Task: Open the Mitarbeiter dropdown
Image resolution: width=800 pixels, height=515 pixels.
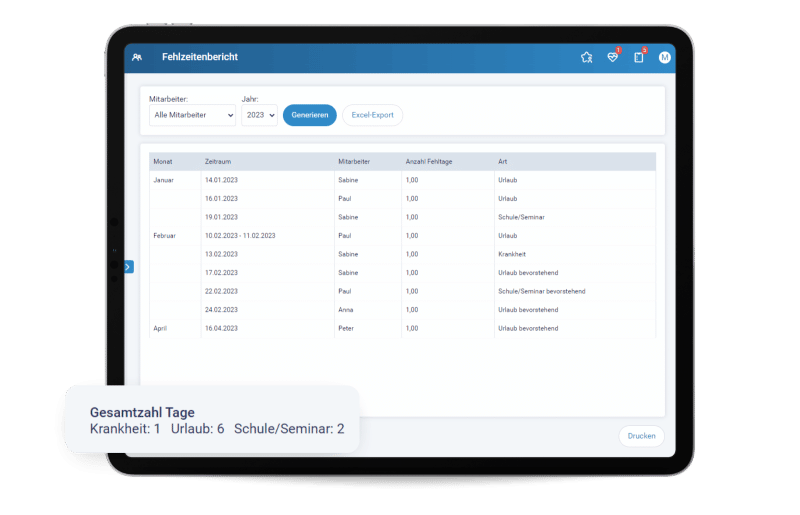Action: (192, 116)
